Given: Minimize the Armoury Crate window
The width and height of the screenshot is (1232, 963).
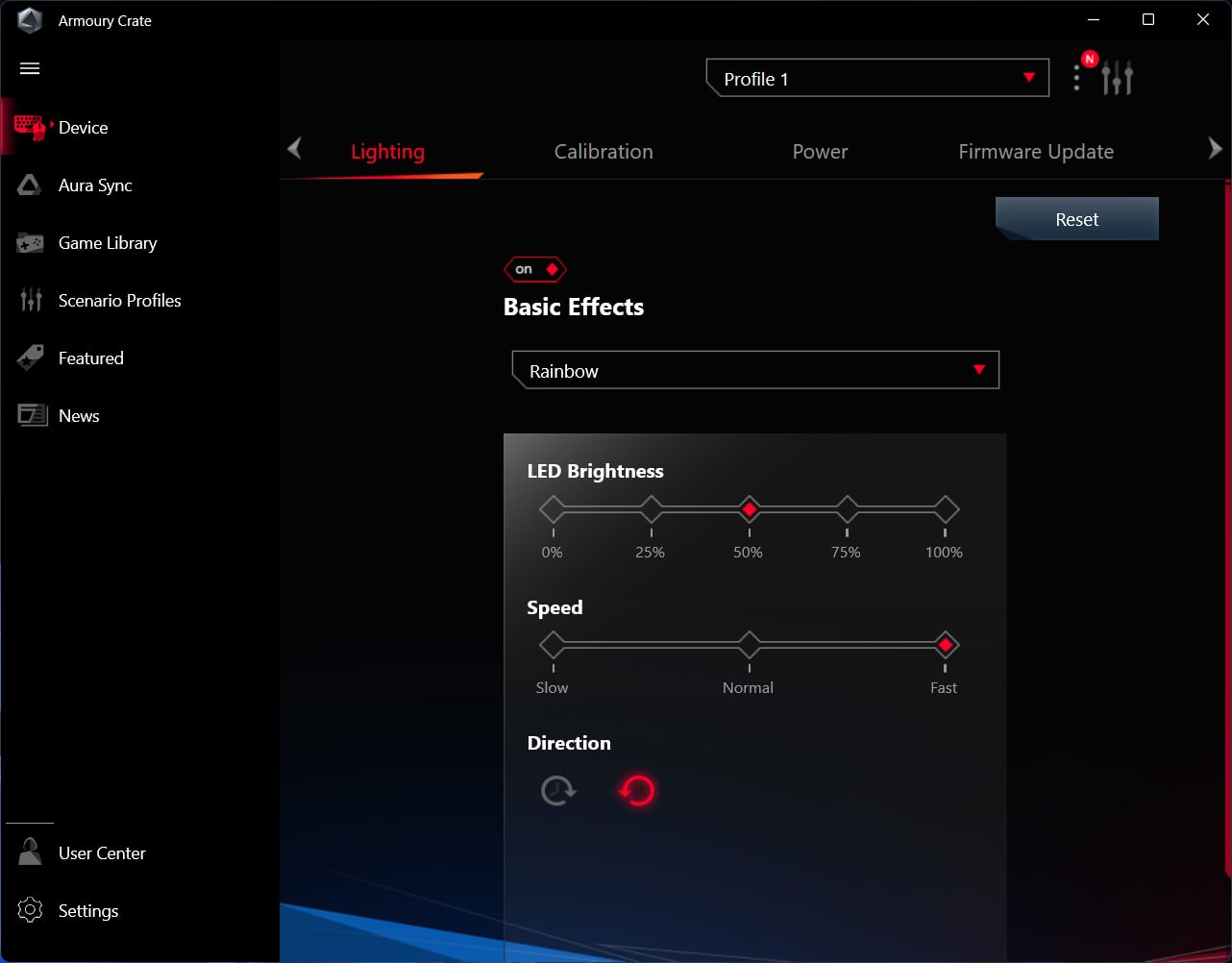Looking at the screenshot, I should pos(1094,20).
